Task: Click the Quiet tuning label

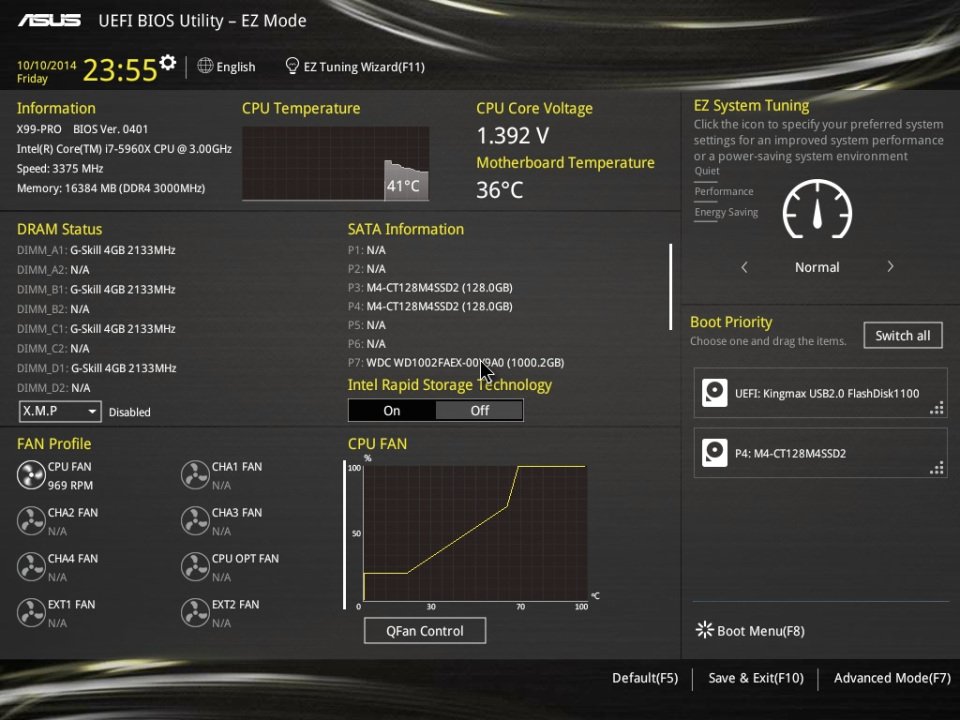Action: [x=707, y=171]
